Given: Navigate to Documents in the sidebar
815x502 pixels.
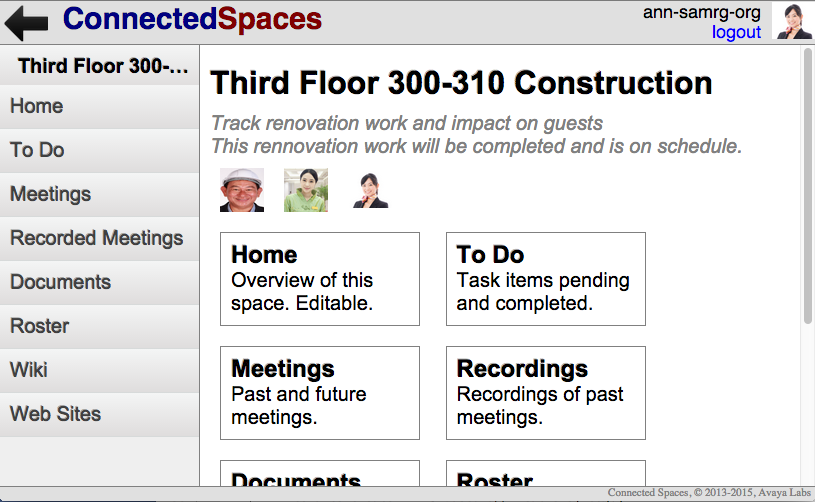Looking at the screenshot, I should [x=99, y=283].
